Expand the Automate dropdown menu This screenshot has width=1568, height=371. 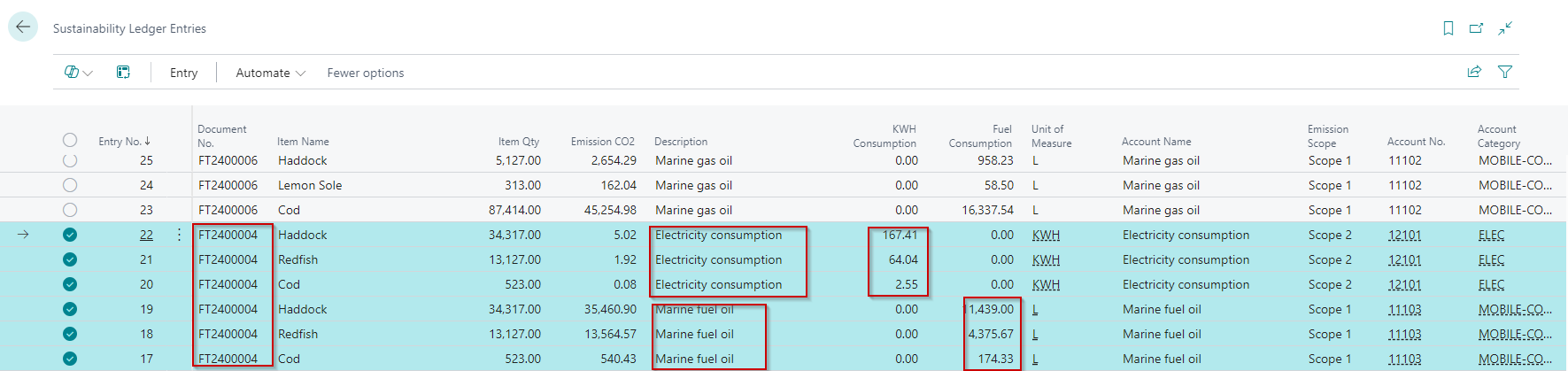click(270, 73)
